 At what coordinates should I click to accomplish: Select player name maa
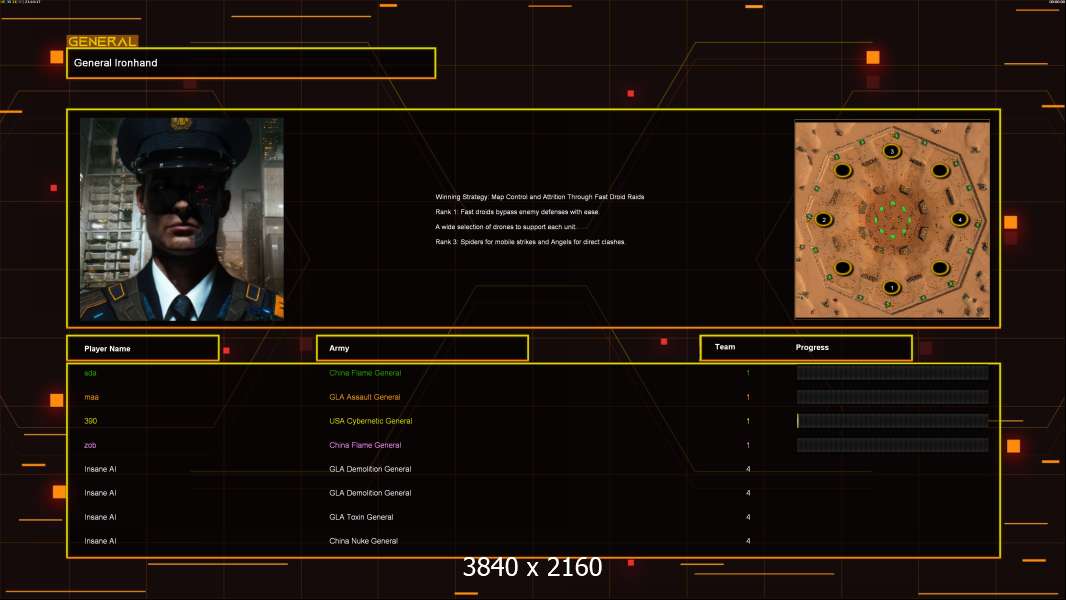coord(91,397)
